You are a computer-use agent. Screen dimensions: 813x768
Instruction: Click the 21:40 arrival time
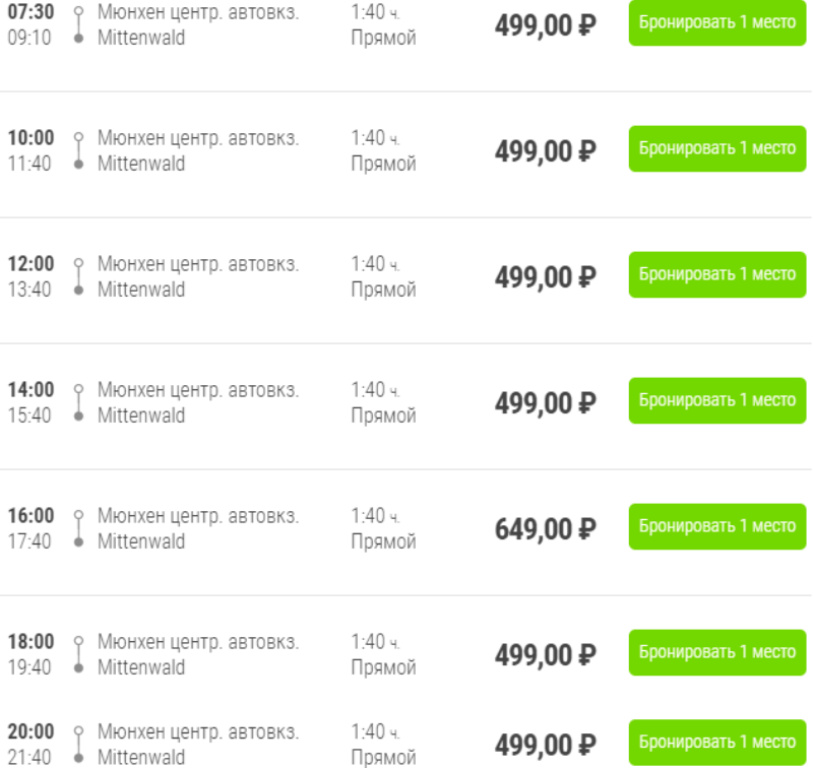click(x=29, y=758)
